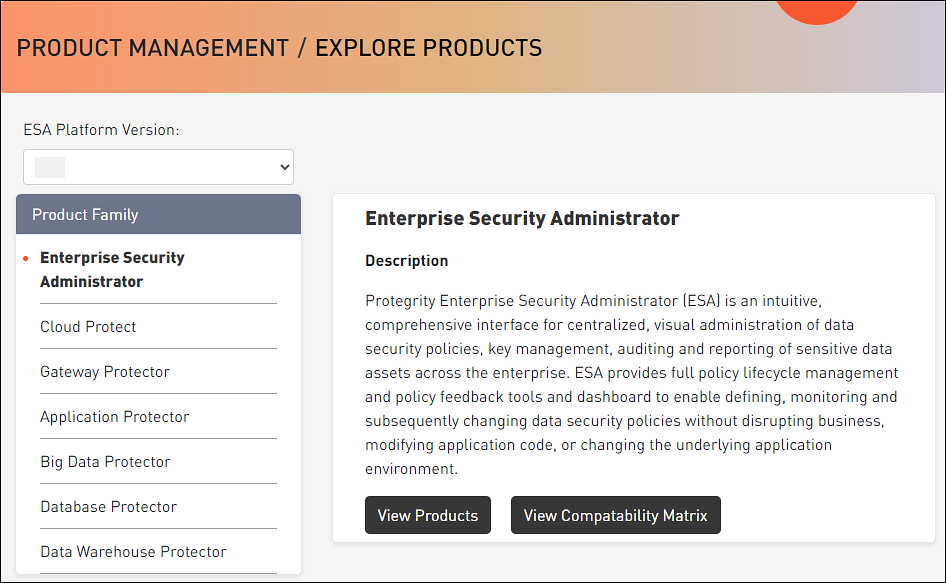Screen dimensions: 946x583
Task: Select Cloud Protect from the product list
Action: [88, 326]
